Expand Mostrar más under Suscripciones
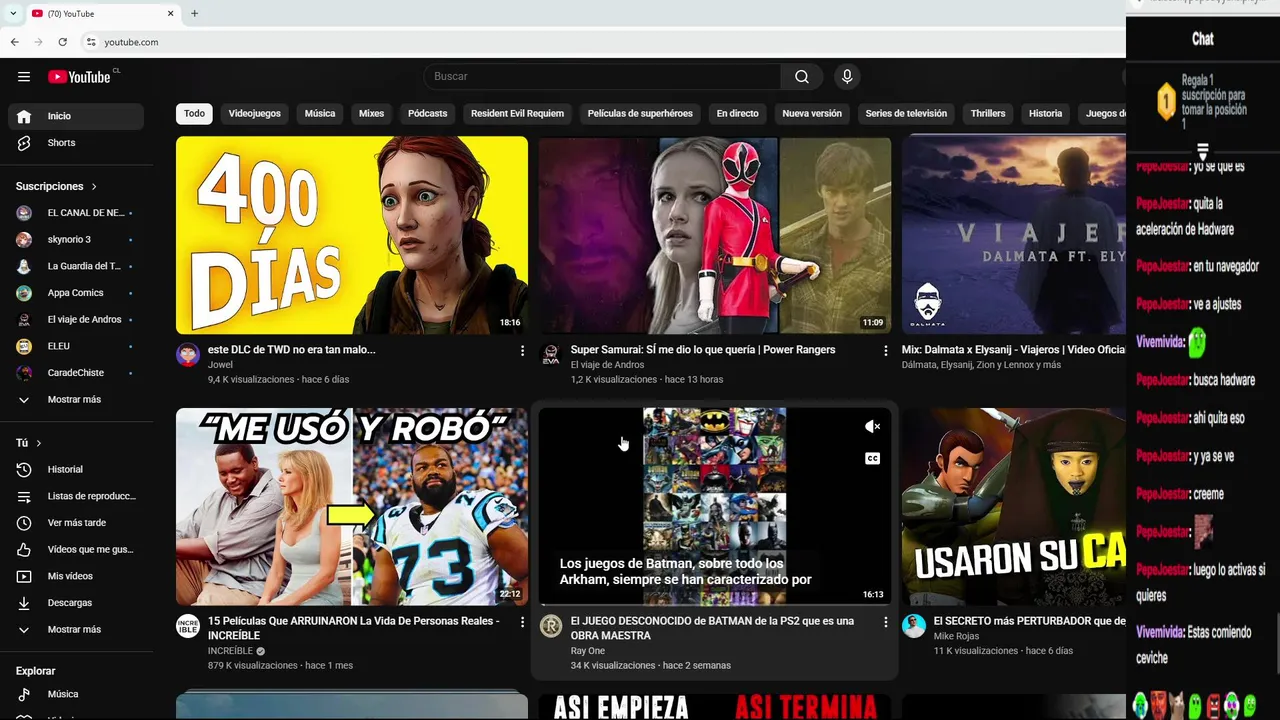Viewport: 1280px width, 720px height. pyautogui.click(x=76, y=399)
